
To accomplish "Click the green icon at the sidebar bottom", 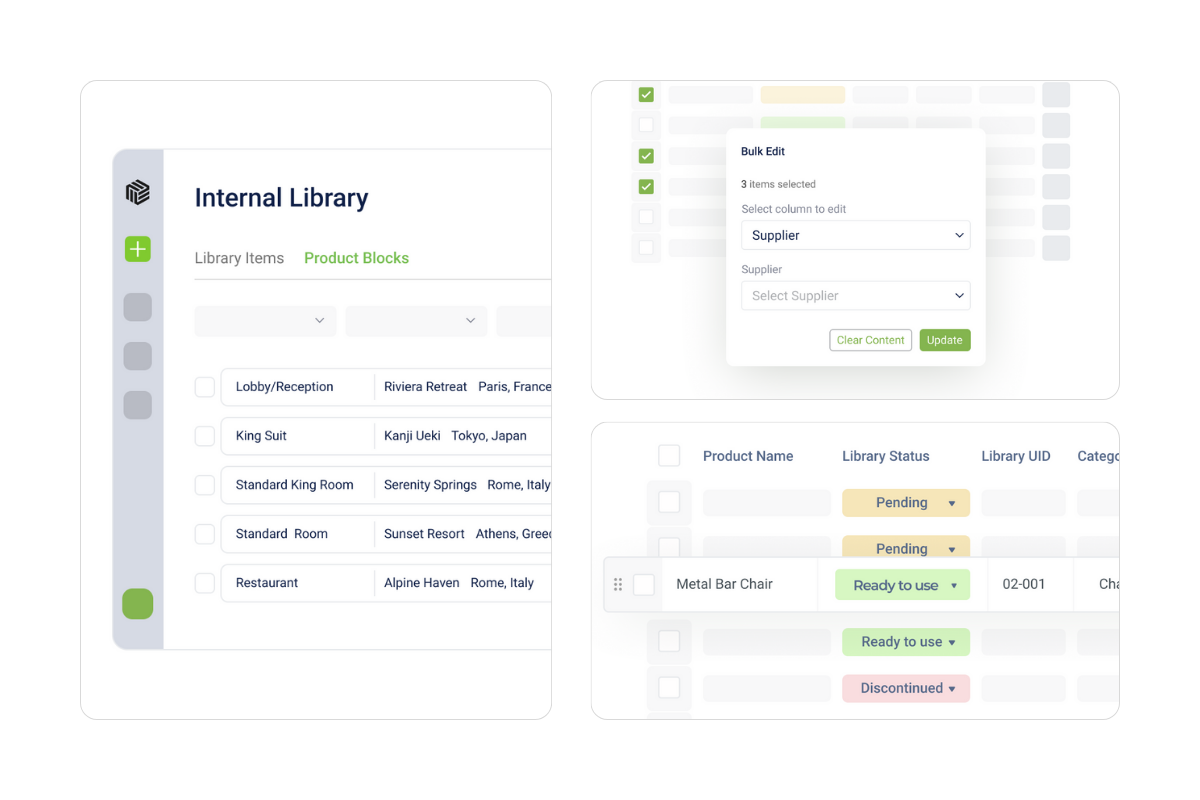I will point(137,604).
